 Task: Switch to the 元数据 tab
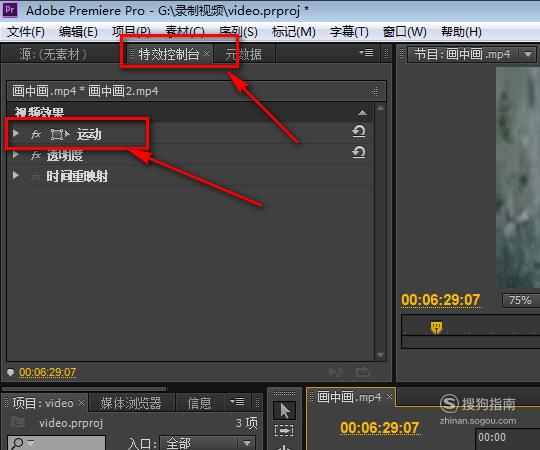[x=243, y=54]
